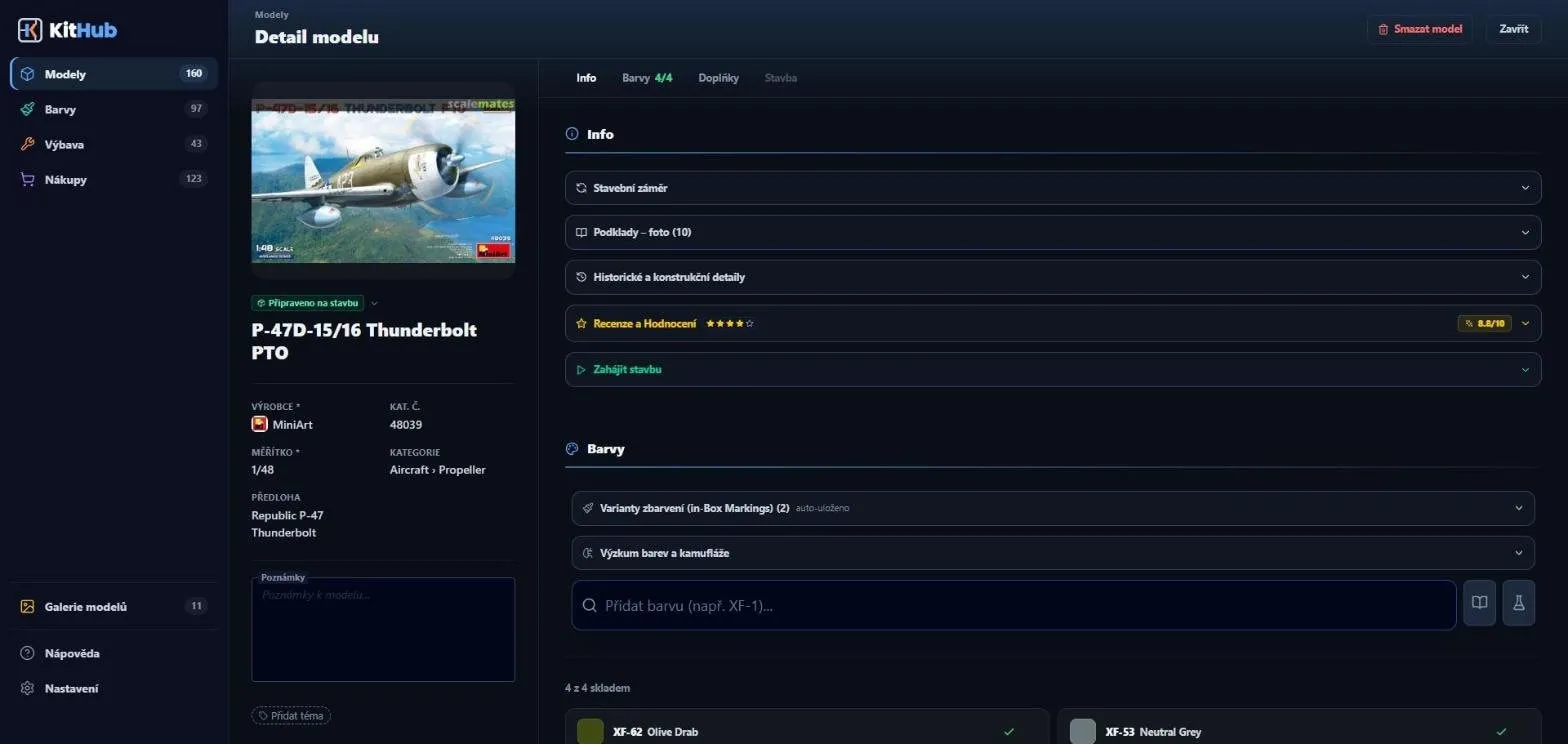
Task: Click the Přidat téma tag button
Action: 291,716
